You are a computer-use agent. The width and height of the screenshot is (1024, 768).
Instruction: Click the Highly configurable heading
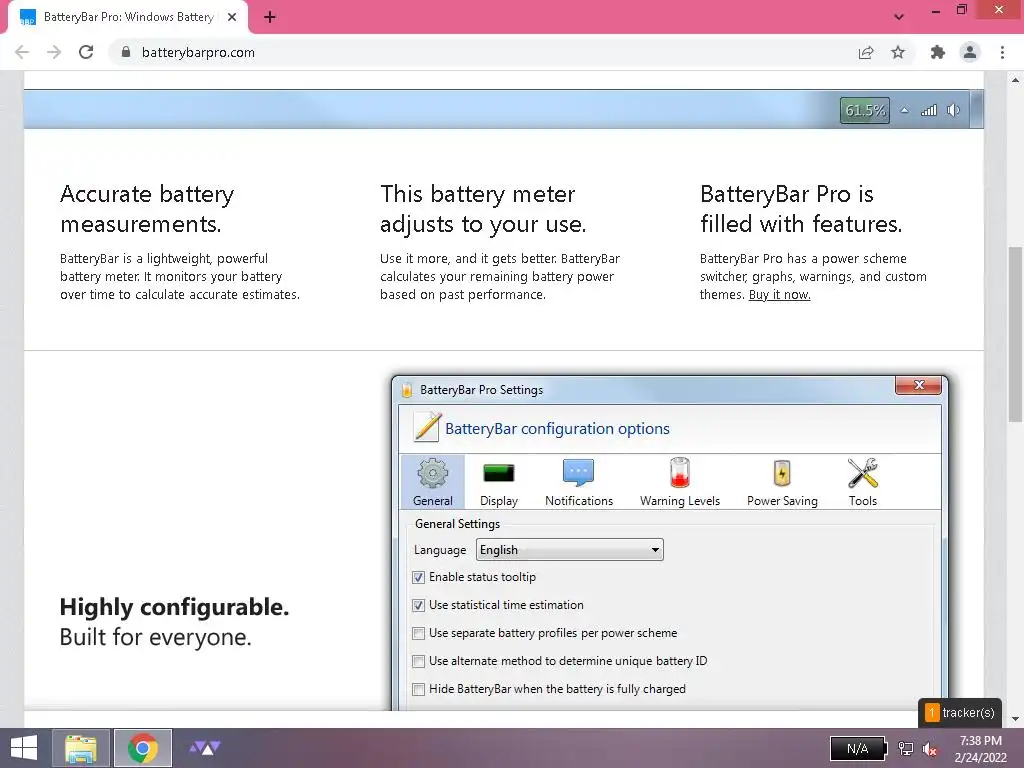[x=174, y=607]
